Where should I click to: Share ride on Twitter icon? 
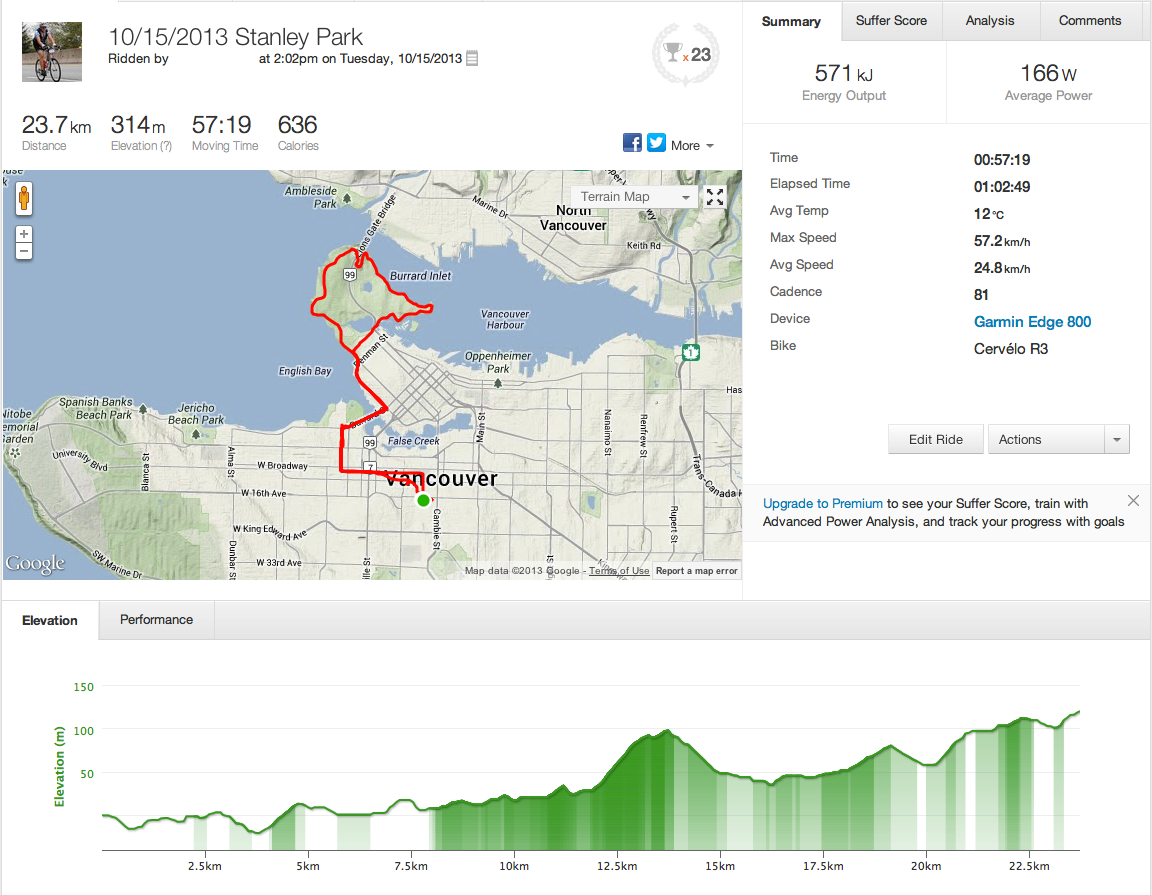coord(656,143)
